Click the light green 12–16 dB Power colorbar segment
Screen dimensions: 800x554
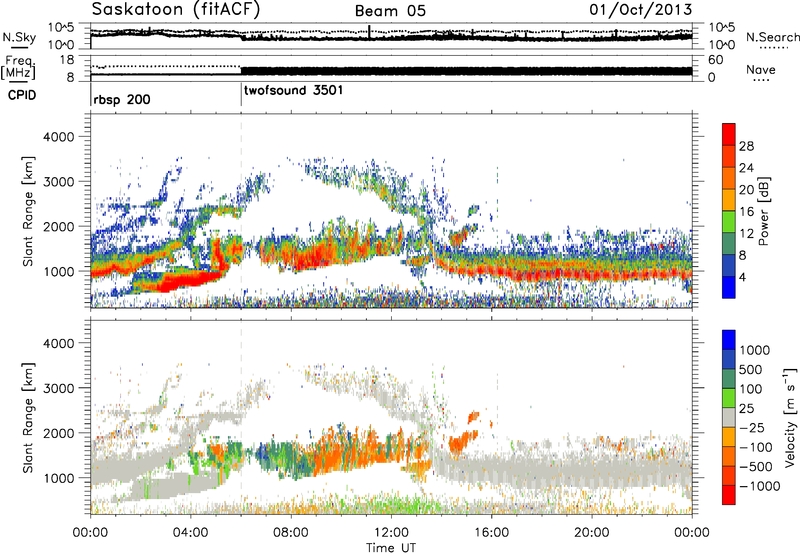(729, 222)
